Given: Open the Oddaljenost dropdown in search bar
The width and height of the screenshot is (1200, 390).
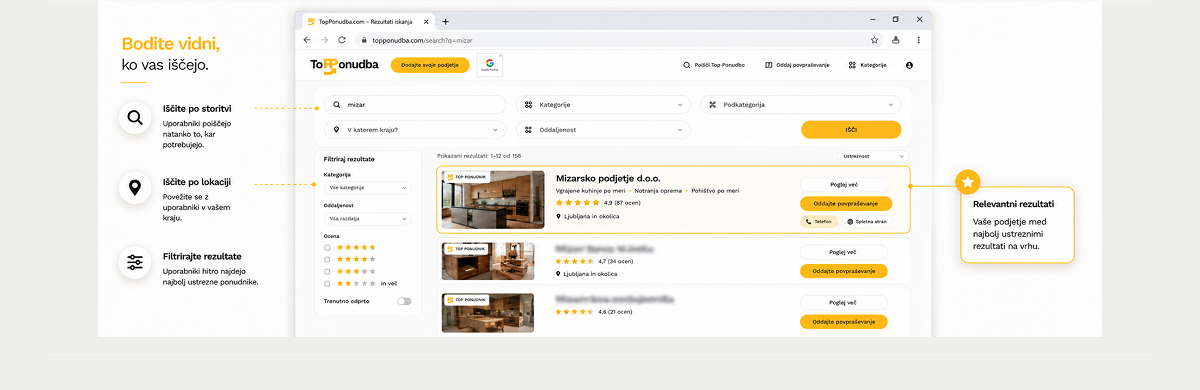Looking at the screenshot, I should point(604,129).
